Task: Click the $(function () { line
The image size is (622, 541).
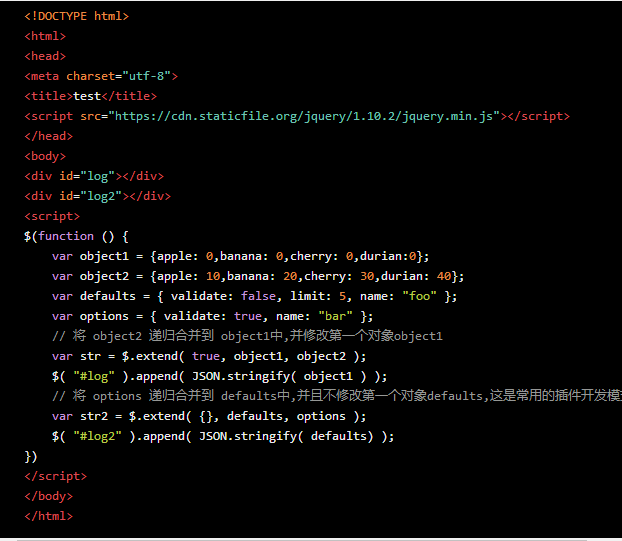Action: (x=76, y=236)
